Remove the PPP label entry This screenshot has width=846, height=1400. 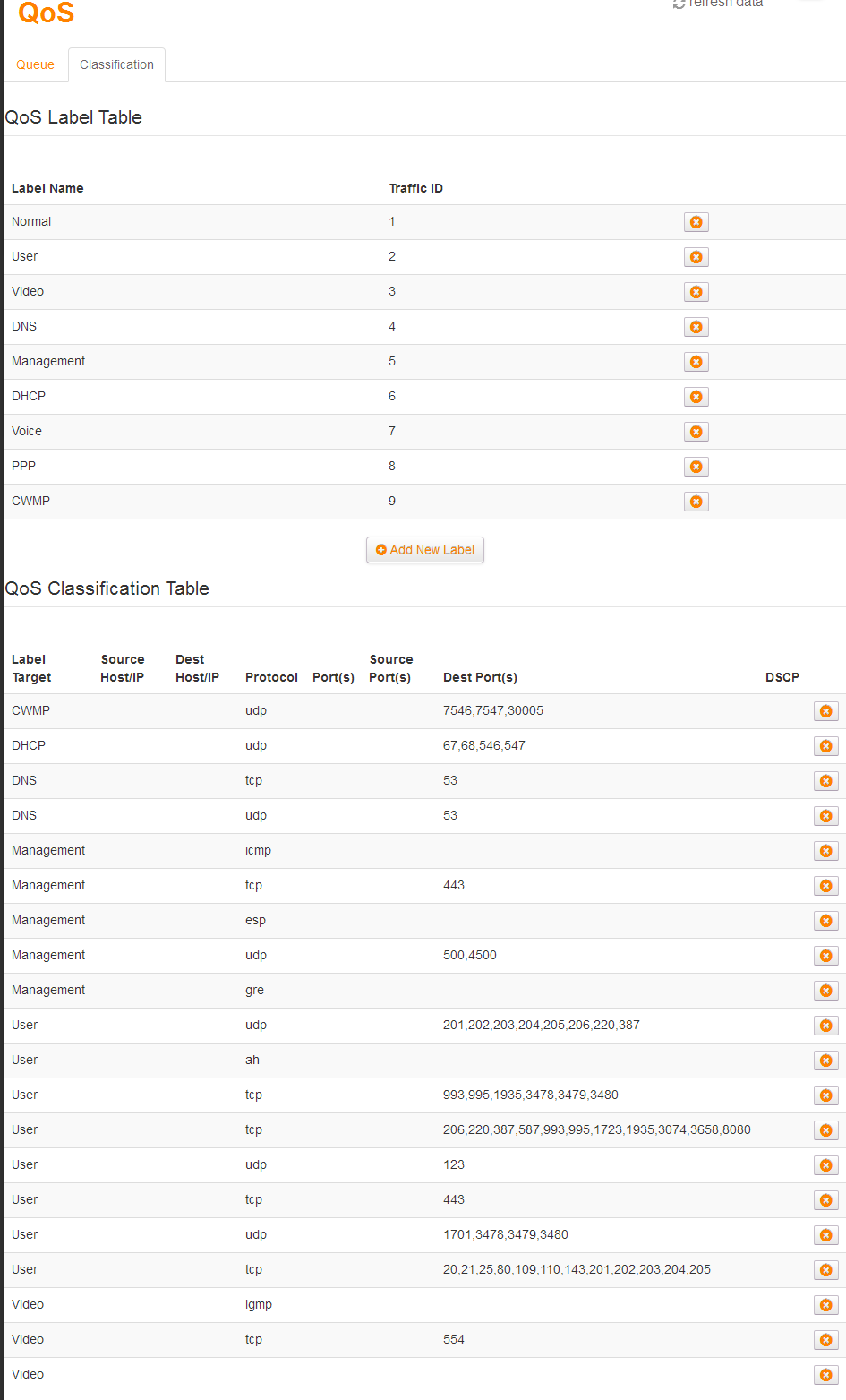(x=696, y=467)
